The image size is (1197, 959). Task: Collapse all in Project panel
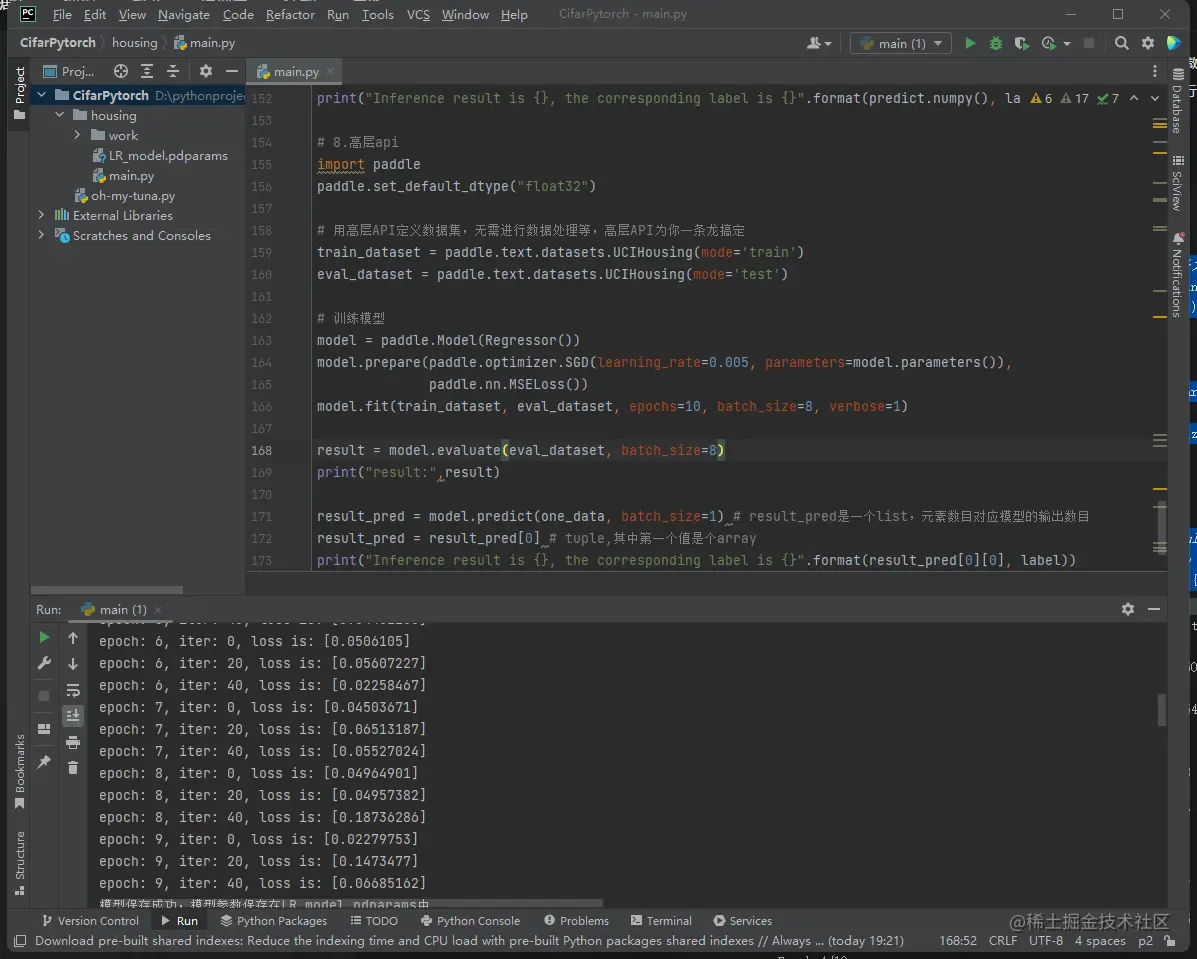[173, 71]
